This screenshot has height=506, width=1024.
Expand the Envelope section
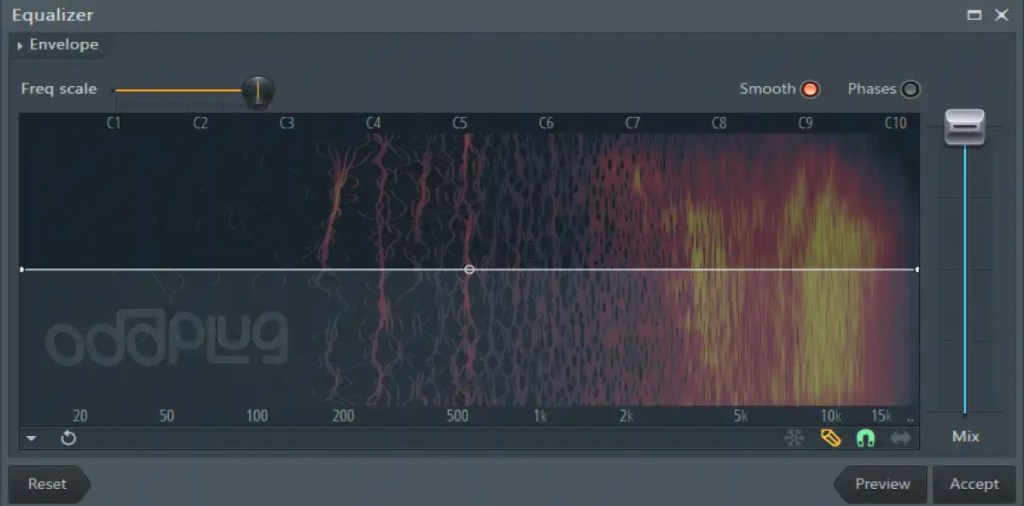[57, 45]
